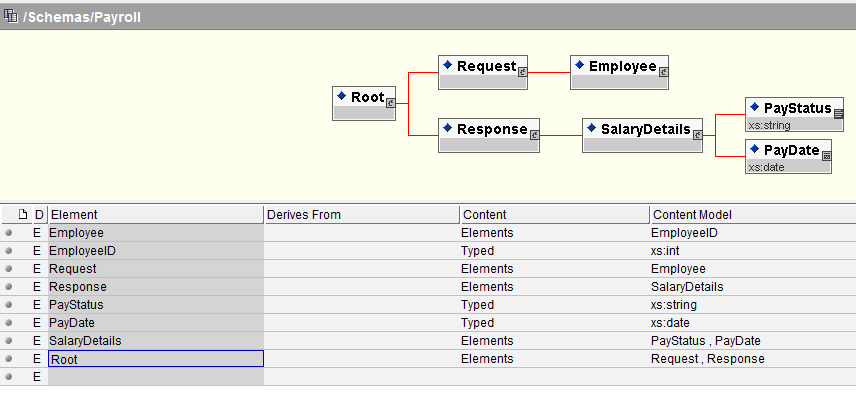Click the row bullet for Root row
Image resolution: width=856 pixels, height=394 pixels.
point(8,359)
